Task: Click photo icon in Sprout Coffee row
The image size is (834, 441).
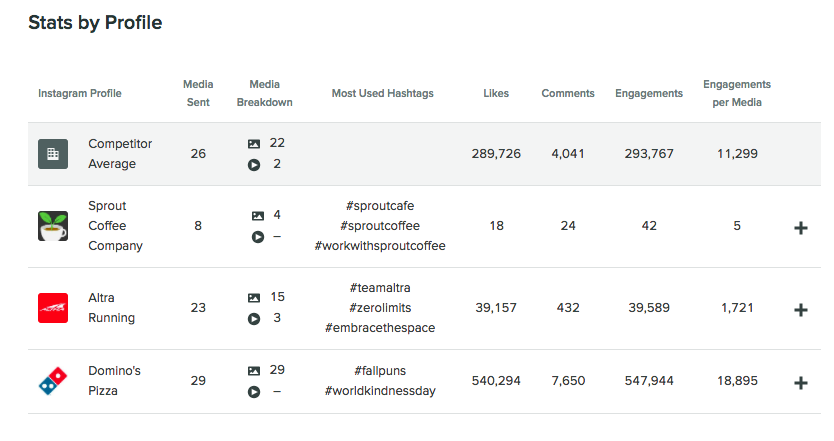Action: [x=257, y=215]
